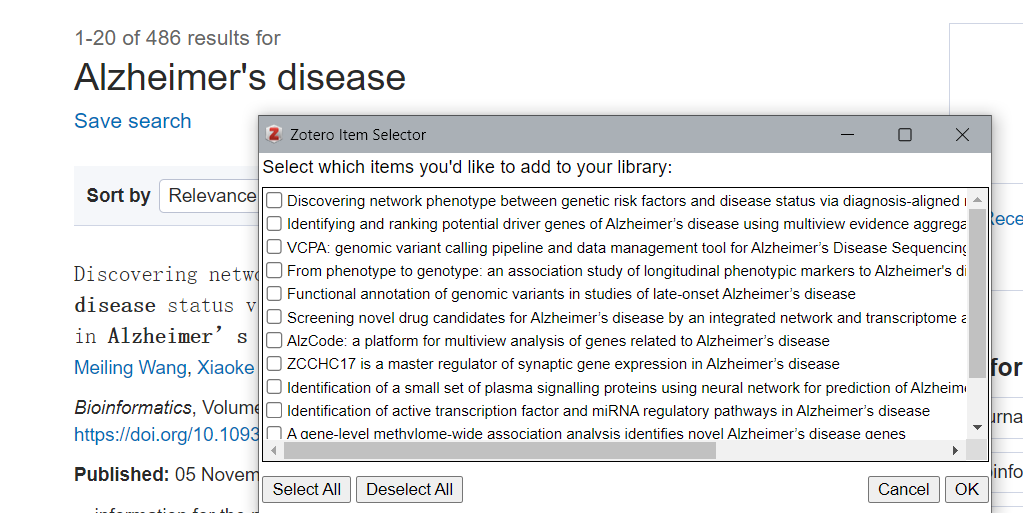Select the ZCCHC17 master regulator checkbox
Screen dimensions: 1023x513
click(x=275, y=364)
